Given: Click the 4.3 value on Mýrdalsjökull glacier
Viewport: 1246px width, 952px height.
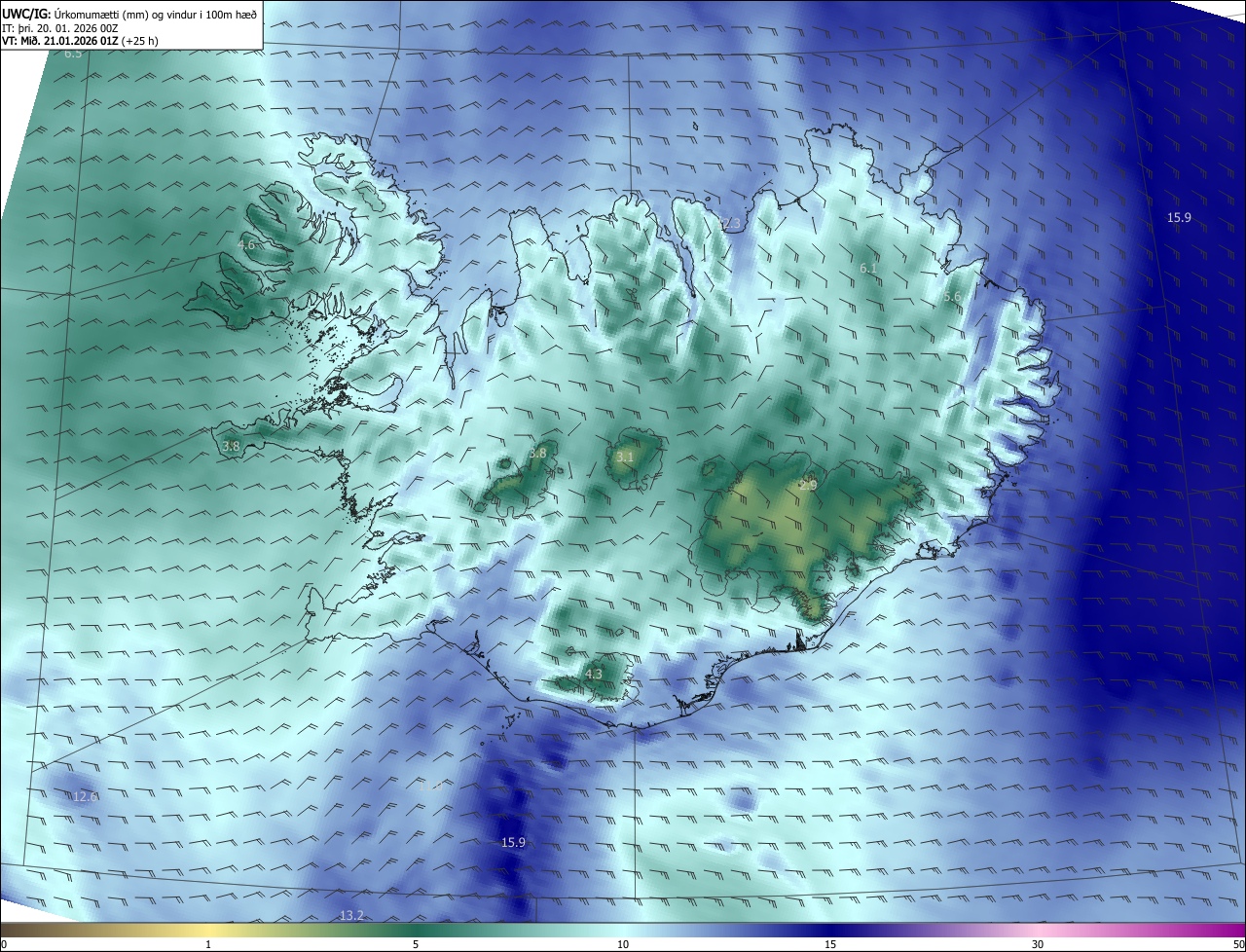Looking at the screenshot, I should pyautogui.click(x=594, y=674).
